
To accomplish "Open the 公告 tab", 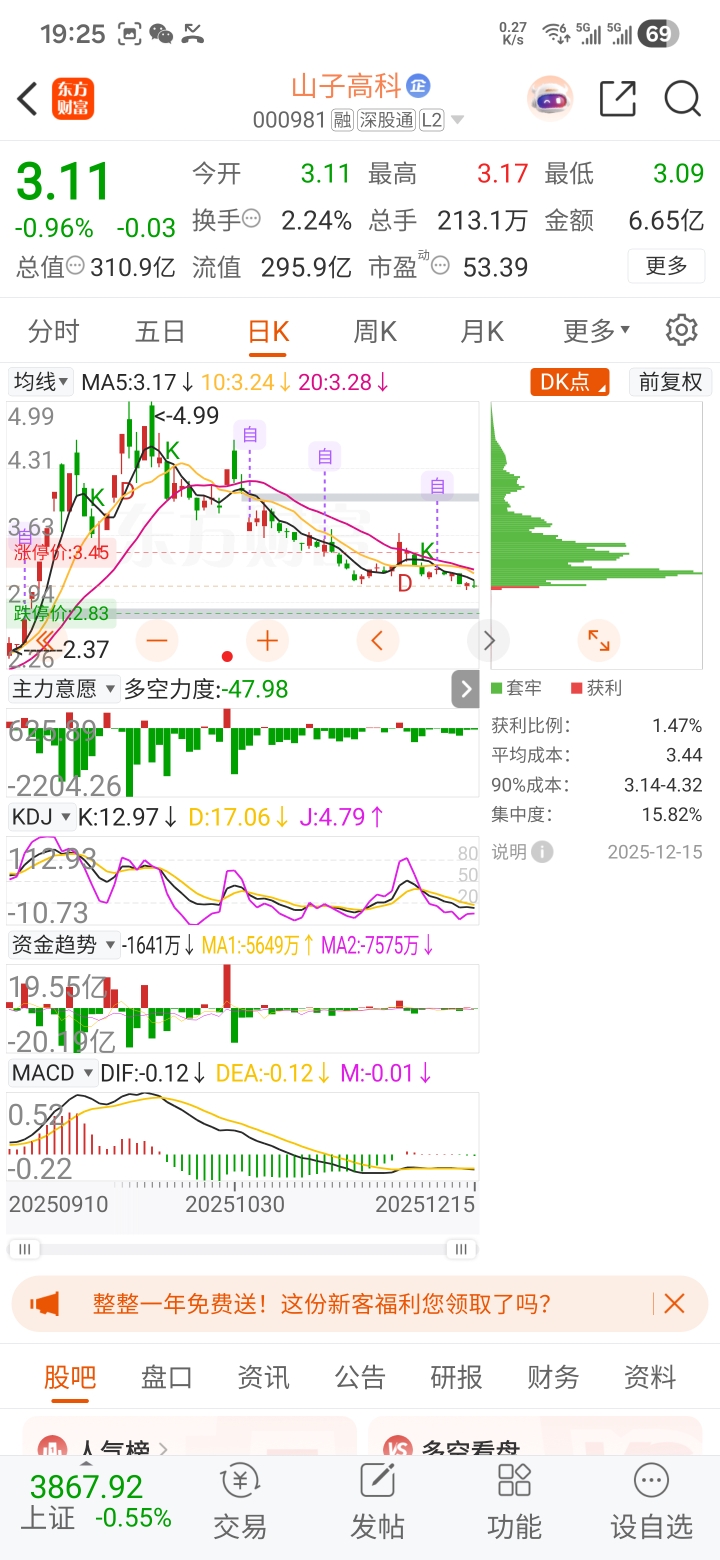I will pyautogui.click(x=360, y=1377).
